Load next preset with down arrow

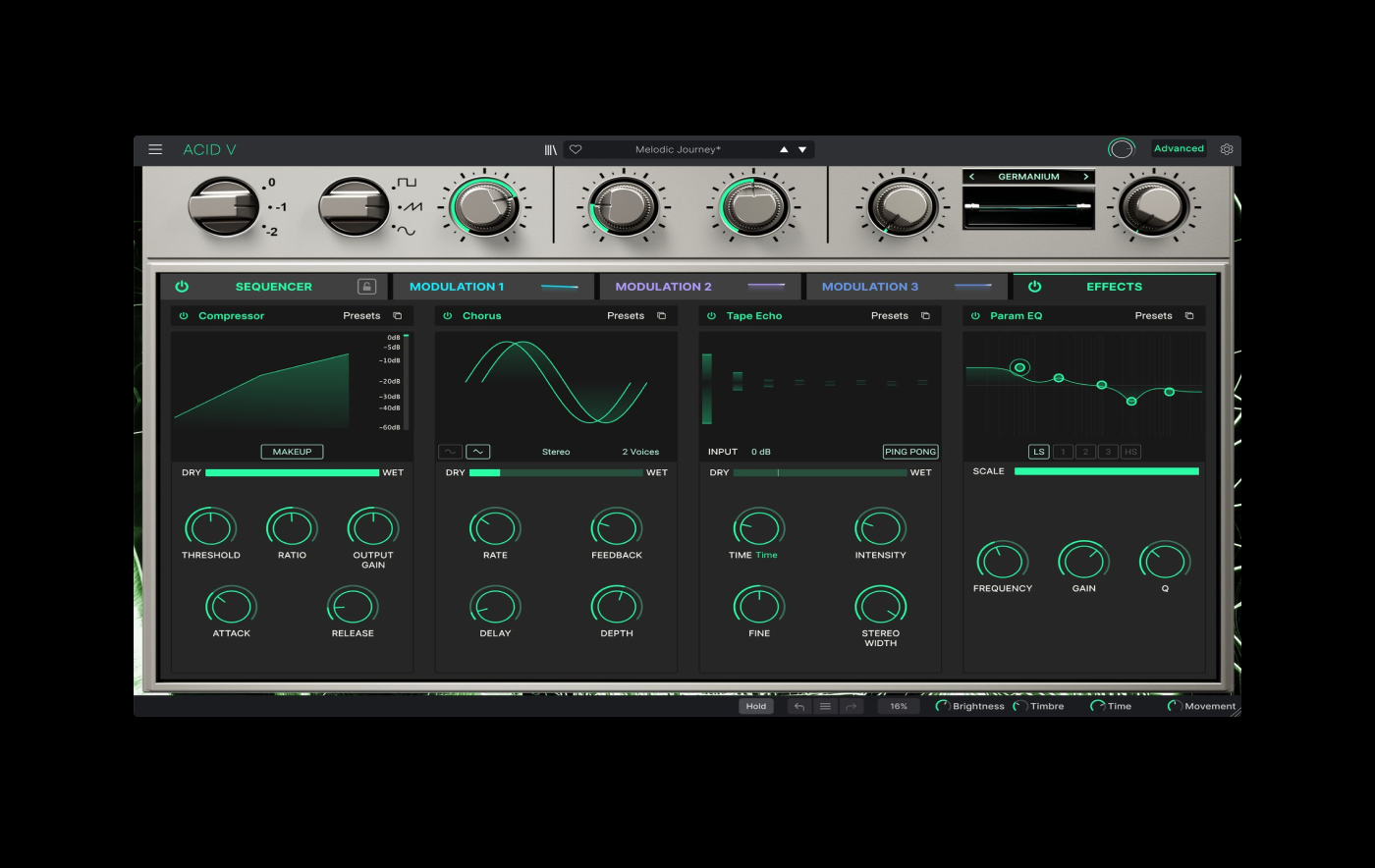coord(802,149)
